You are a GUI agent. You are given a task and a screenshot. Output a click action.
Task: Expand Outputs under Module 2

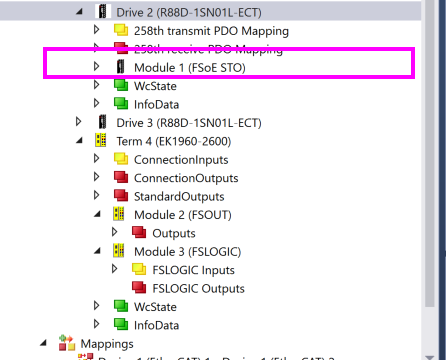coord(115,232)
